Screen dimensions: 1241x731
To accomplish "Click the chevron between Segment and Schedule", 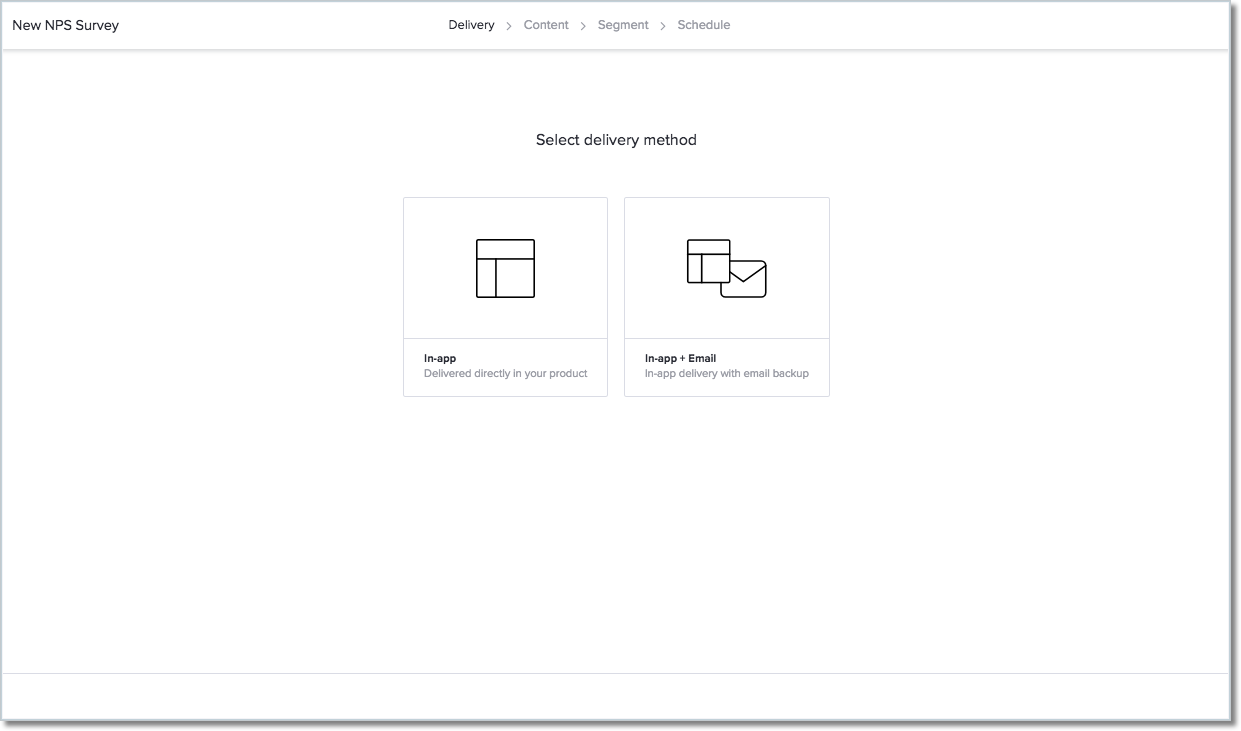I will pos(663,26).
